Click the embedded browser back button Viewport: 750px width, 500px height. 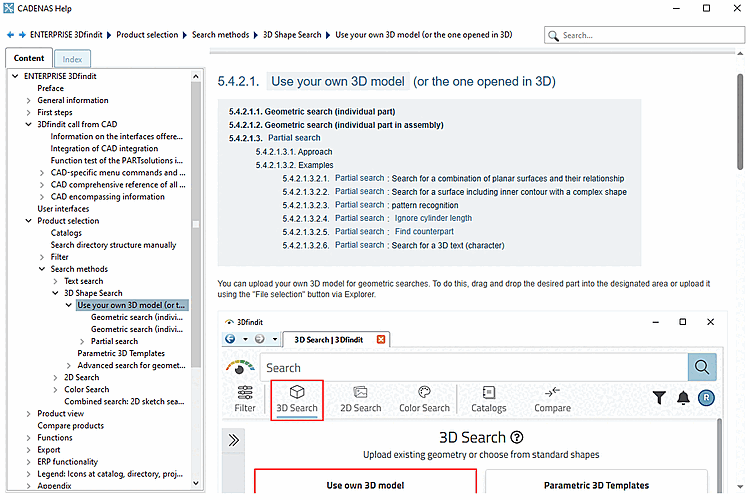coord(230,339)
